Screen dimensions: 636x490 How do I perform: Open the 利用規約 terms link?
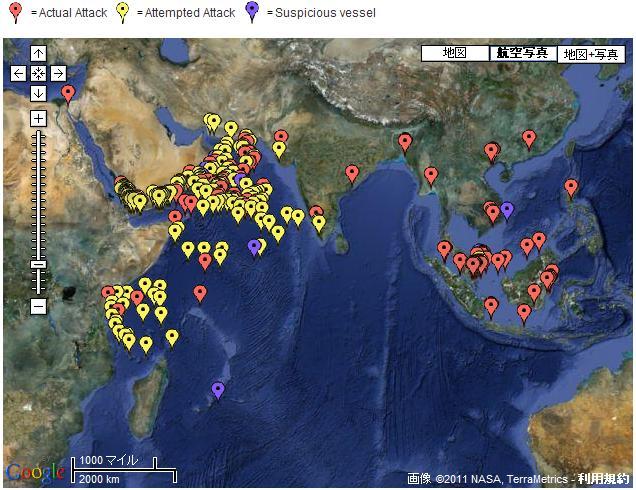608,479
